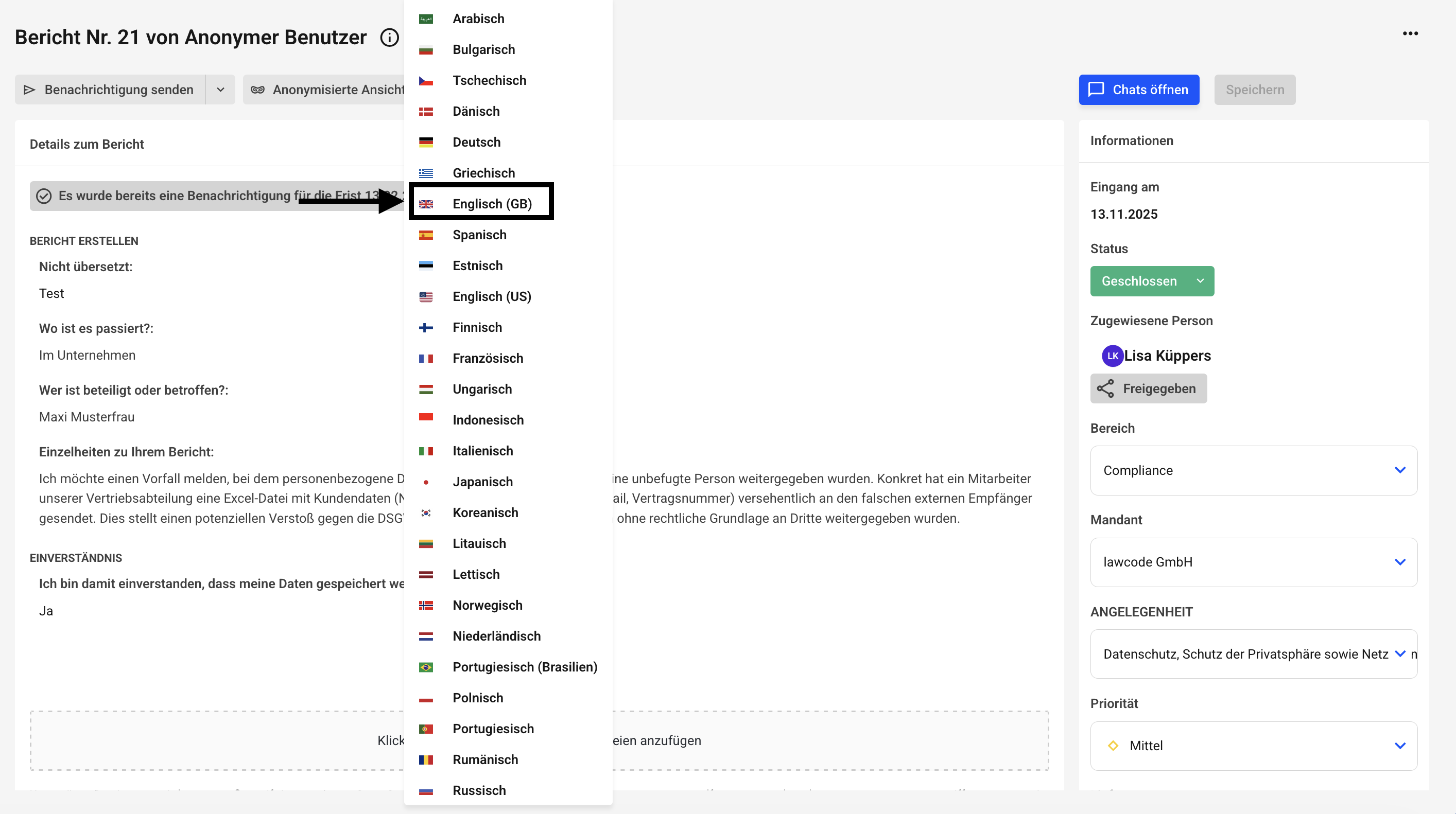Click the Lisa Küppers LK avatar
This screenshot has width=1456, height=814.
coord(1113,356)
